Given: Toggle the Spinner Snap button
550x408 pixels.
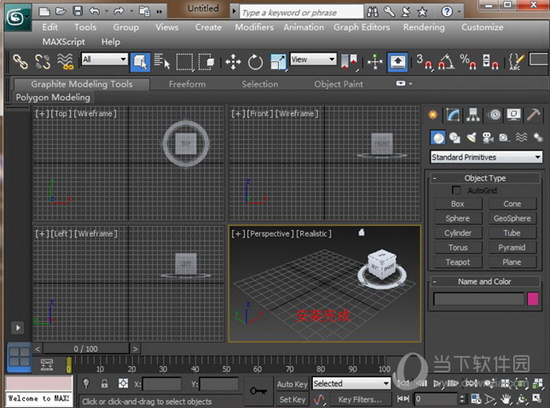Looking at the screenshot, I should pos(490,62).
